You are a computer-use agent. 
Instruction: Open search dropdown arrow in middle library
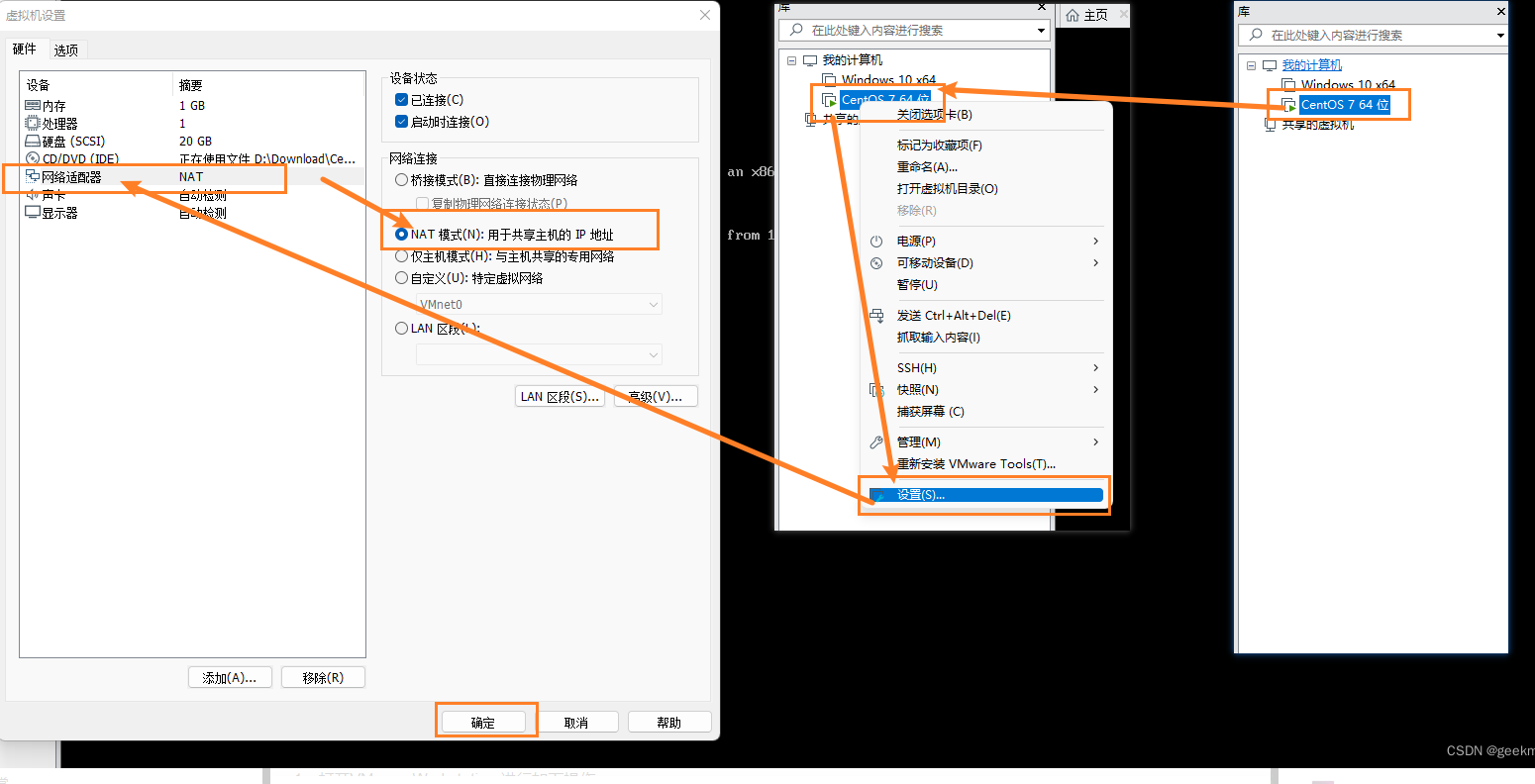coord(1041,31)
